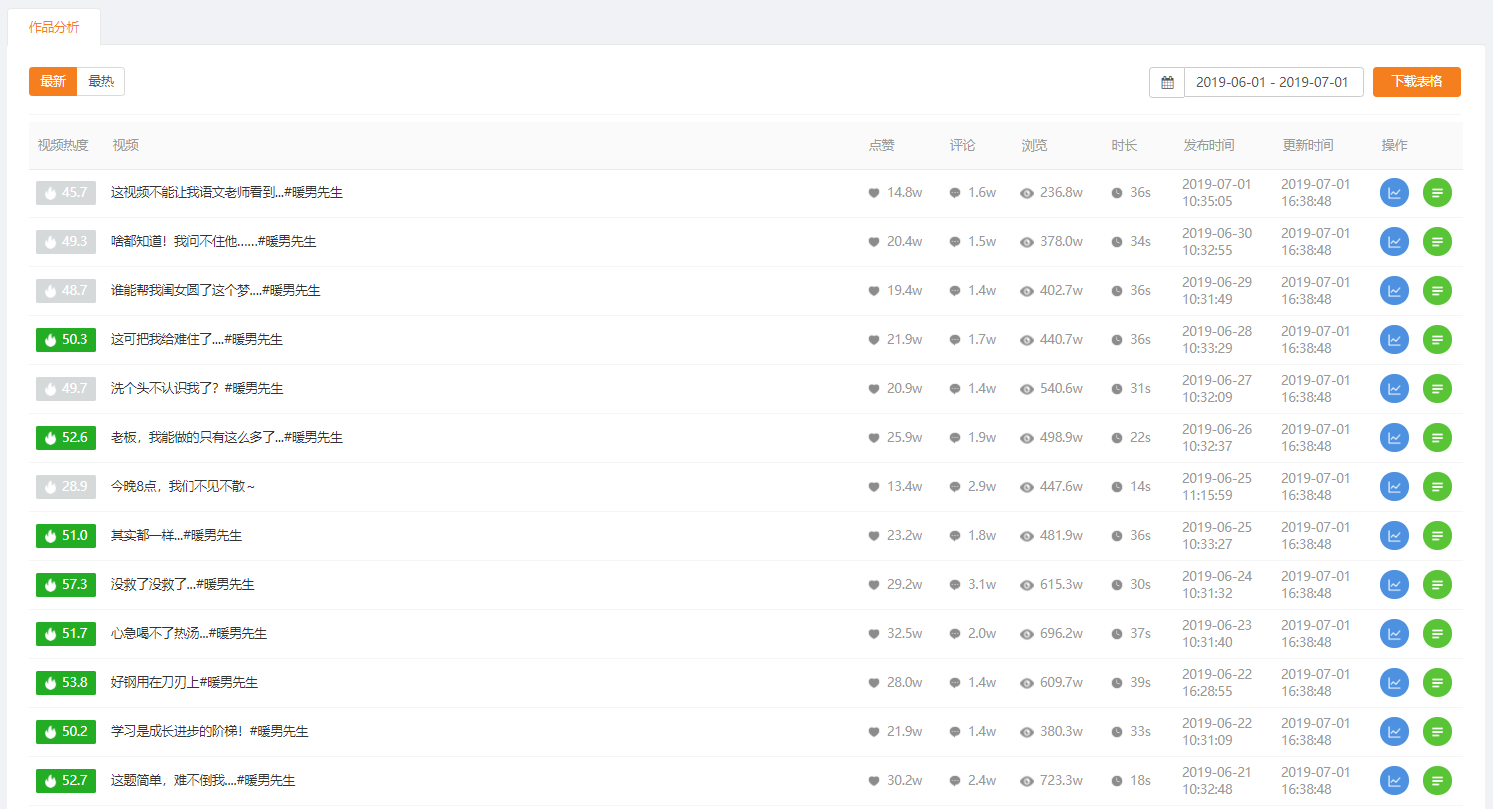Viewport: 1493px width, 809px height.
Task: Open video titled 这视频不能让我语文老师看到
Action: pos(227,193)
